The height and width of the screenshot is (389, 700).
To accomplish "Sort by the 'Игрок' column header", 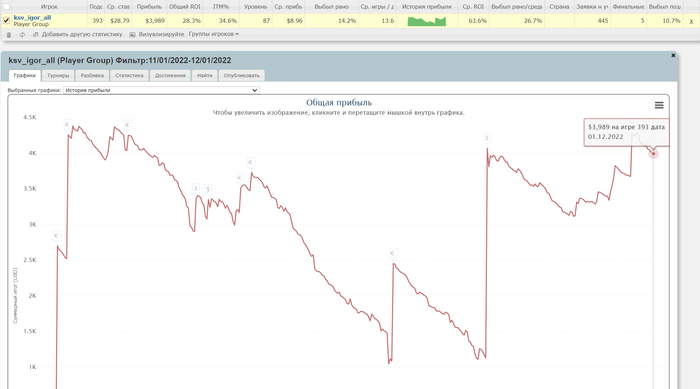I will pyautogui.click(x=49, y=7).
